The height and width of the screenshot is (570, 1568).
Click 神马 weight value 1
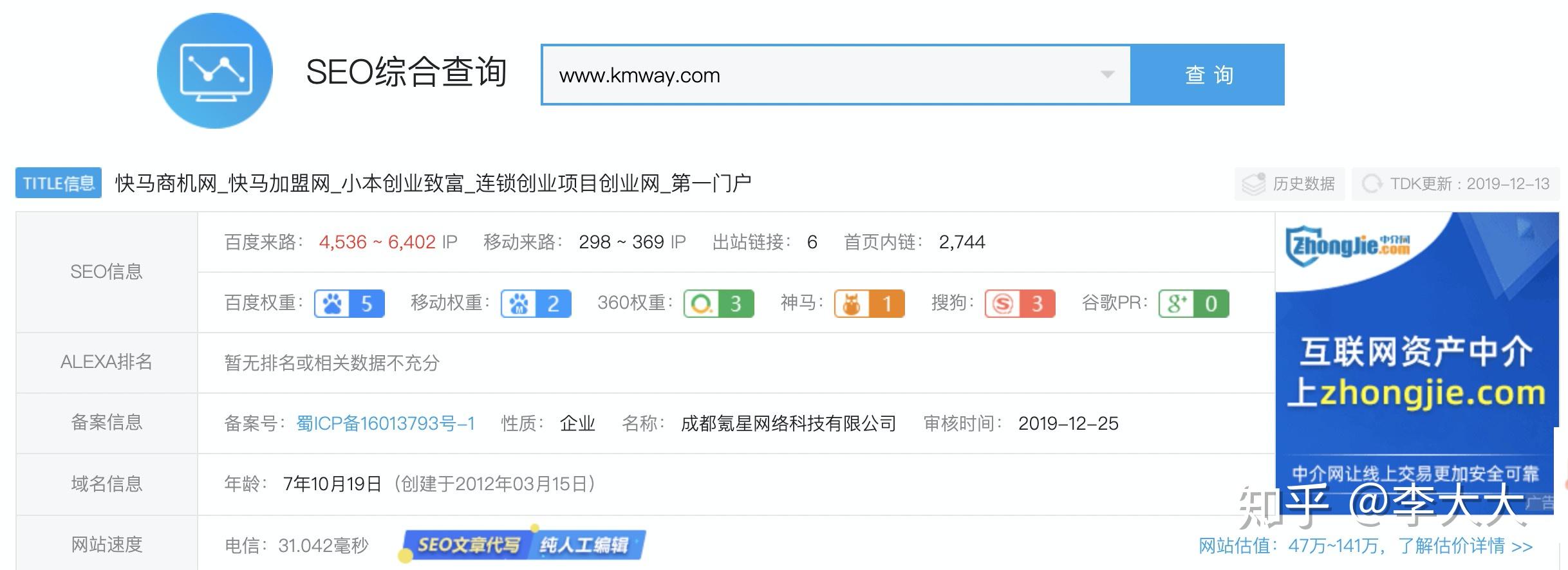coord(887,303)
